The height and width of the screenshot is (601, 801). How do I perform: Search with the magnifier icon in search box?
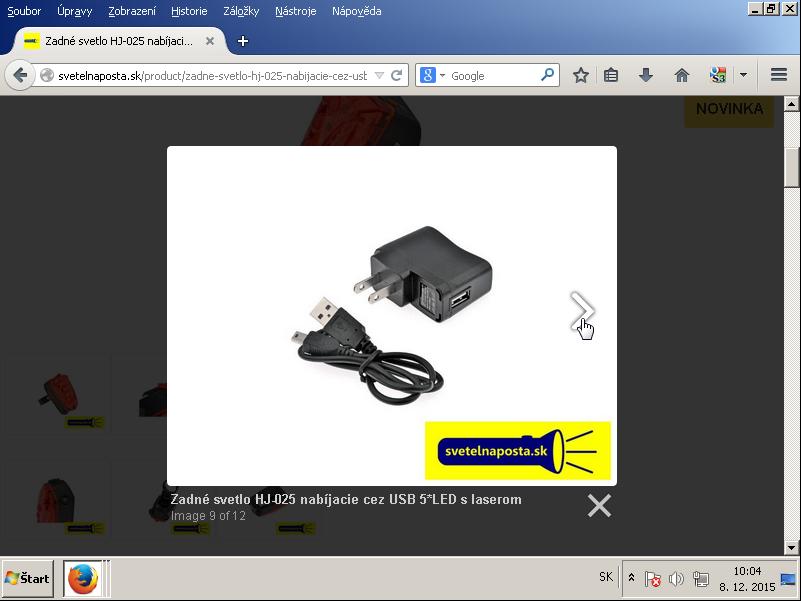547,75
